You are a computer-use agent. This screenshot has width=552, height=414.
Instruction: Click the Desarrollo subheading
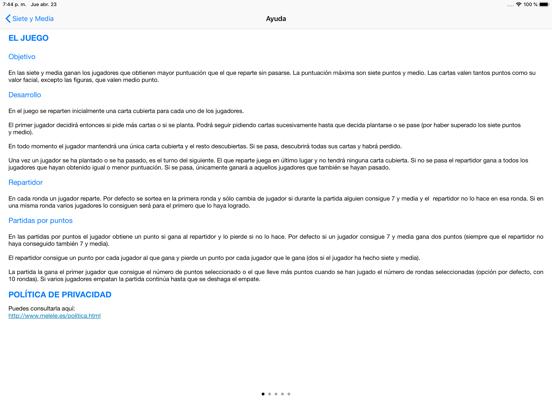25,95
